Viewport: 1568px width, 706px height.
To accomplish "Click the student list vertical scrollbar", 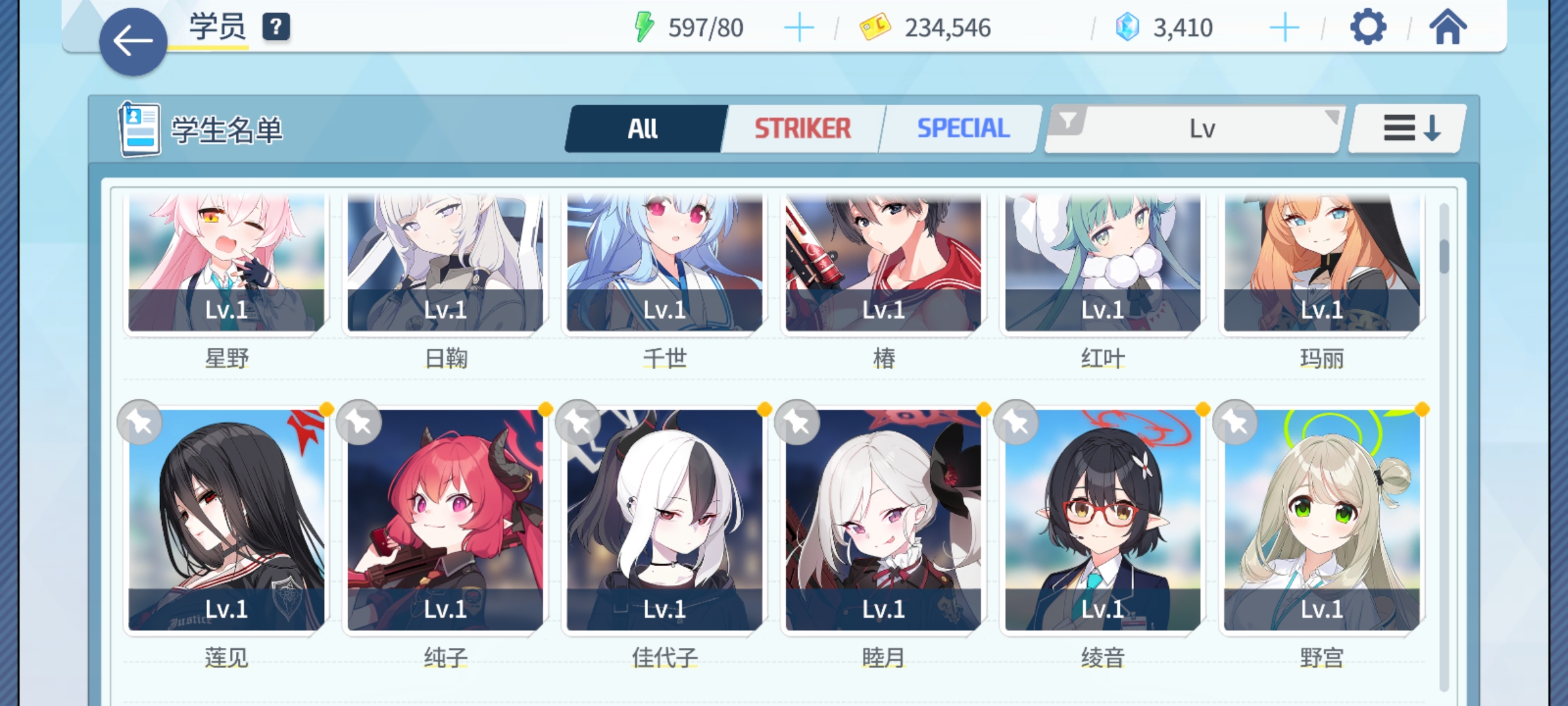I will tap(1444, 447).
